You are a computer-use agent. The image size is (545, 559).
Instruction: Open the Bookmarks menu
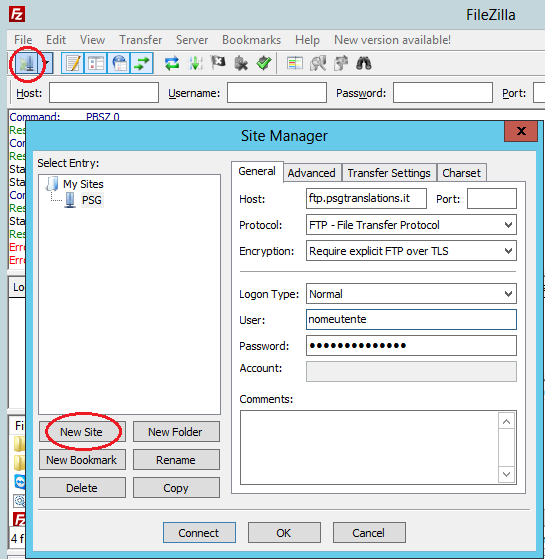pyautogui.click(x=251, y=40)
